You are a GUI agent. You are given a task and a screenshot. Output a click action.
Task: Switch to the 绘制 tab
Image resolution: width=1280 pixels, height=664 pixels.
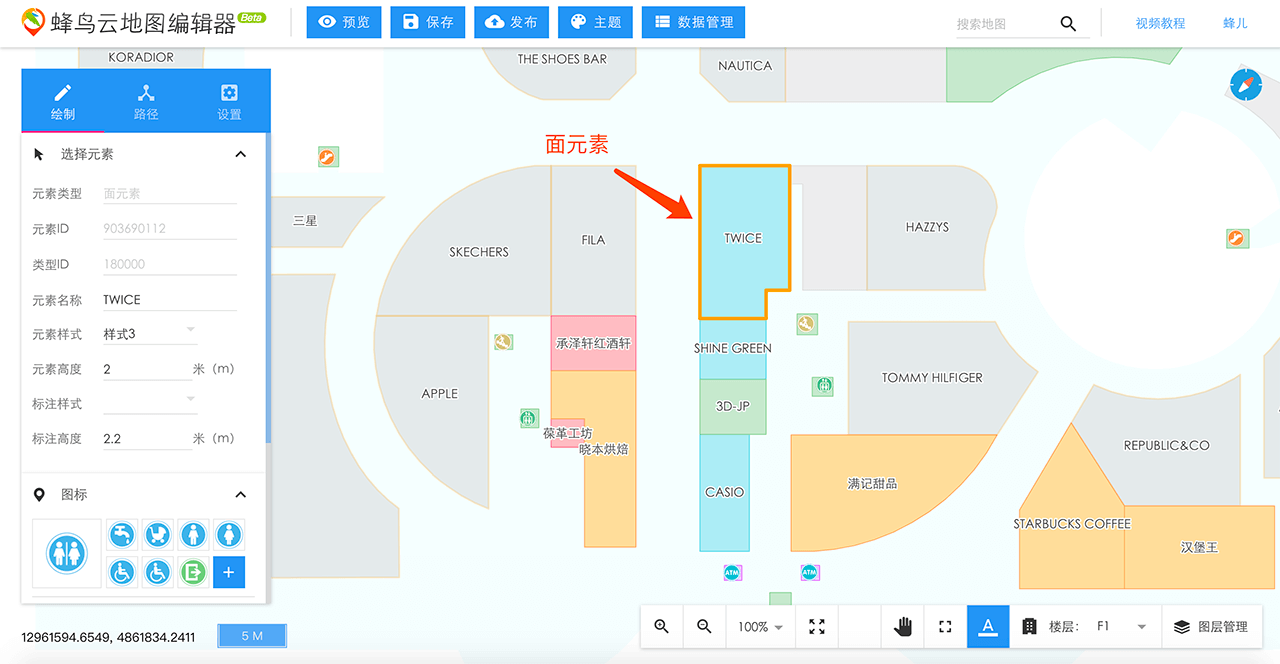click(x=63, y=101)
